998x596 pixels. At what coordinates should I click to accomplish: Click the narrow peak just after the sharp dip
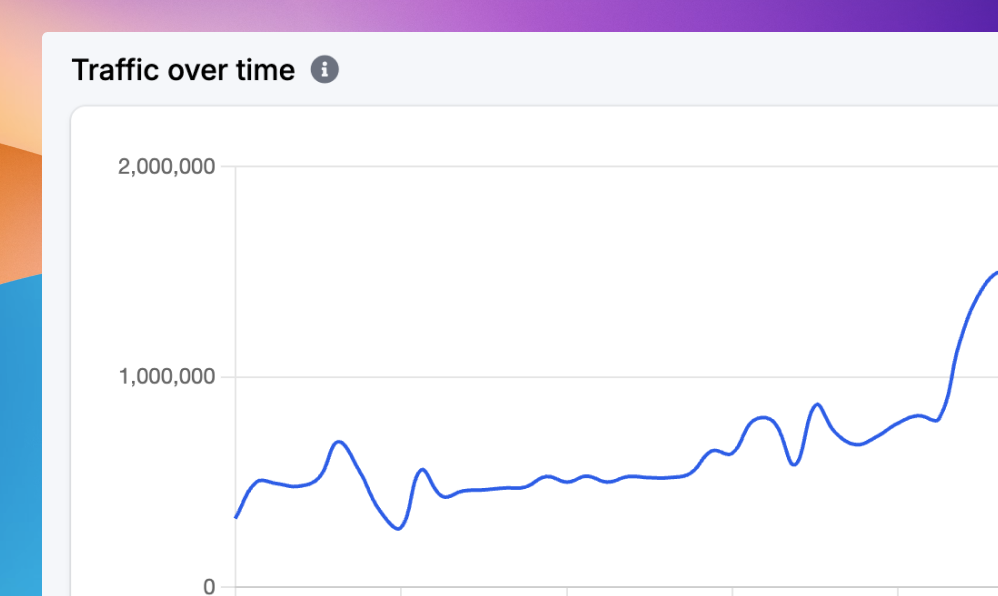[817, 404]
